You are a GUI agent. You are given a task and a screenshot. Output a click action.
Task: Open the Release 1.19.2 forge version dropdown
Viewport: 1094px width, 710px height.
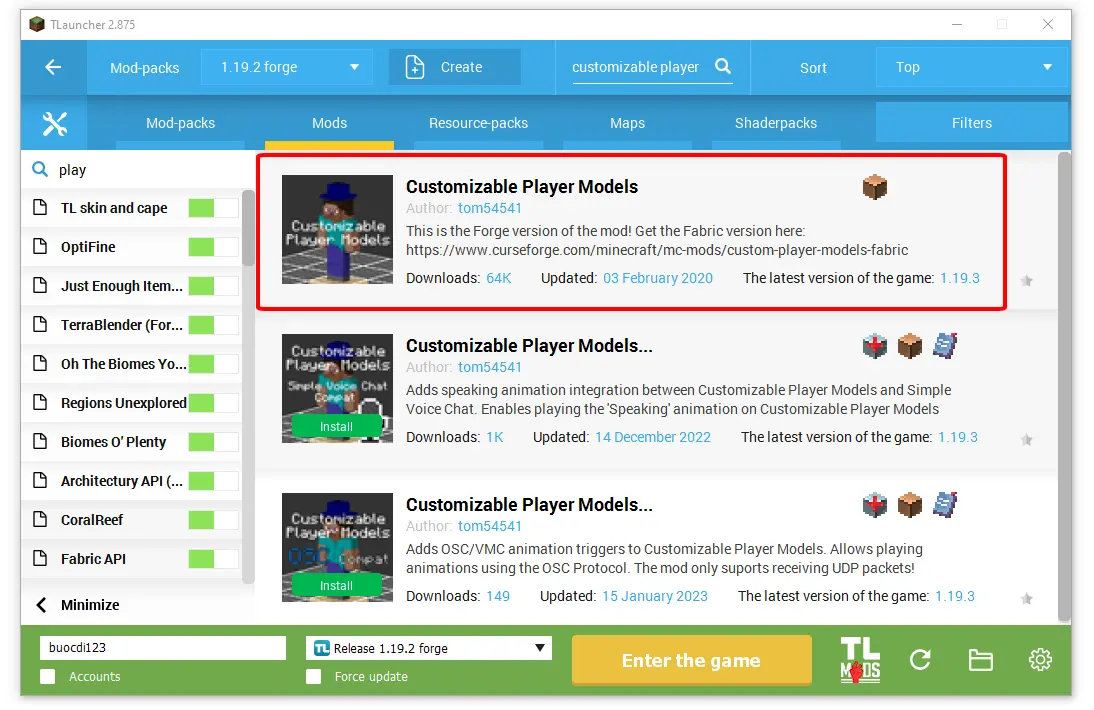click(429, 648)
